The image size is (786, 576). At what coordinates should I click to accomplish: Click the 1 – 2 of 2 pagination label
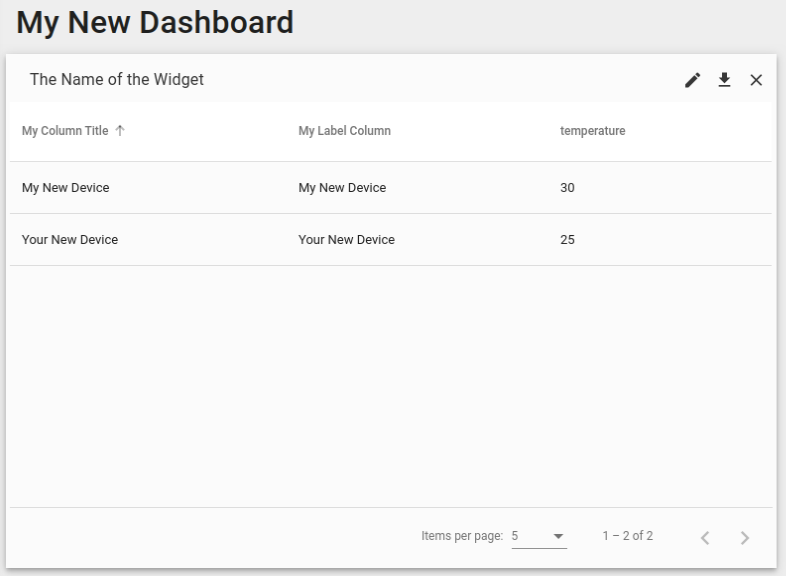coord(627,536)
